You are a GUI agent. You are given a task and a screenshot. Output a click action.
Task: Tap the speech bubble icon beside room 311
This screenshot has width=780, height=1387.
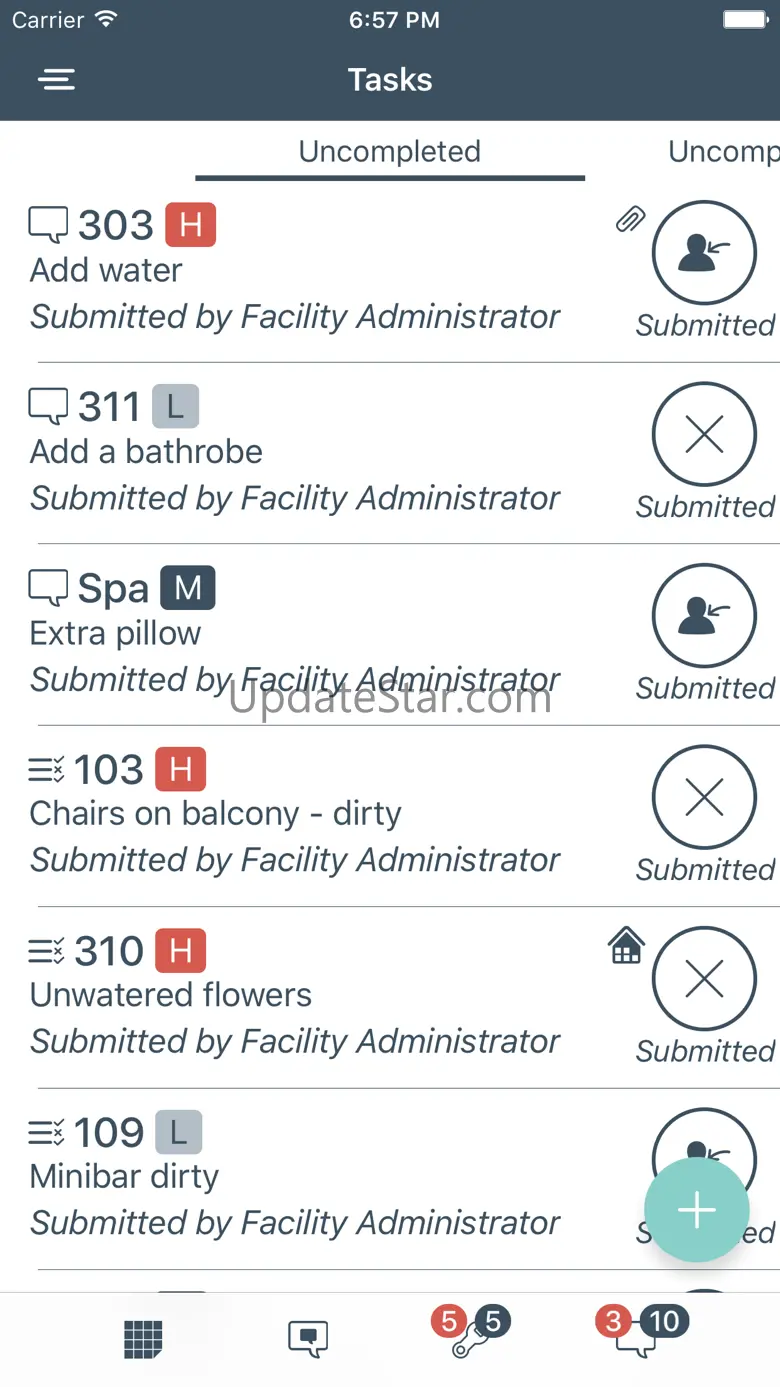48,407
